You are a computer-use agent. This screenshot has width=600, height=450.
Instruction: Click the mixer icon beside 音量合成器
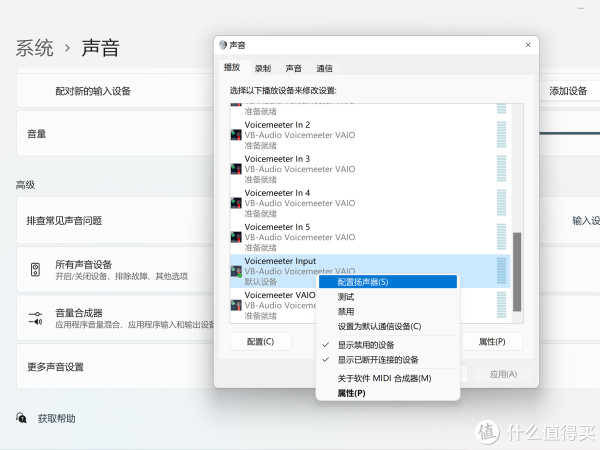(35, 318)
